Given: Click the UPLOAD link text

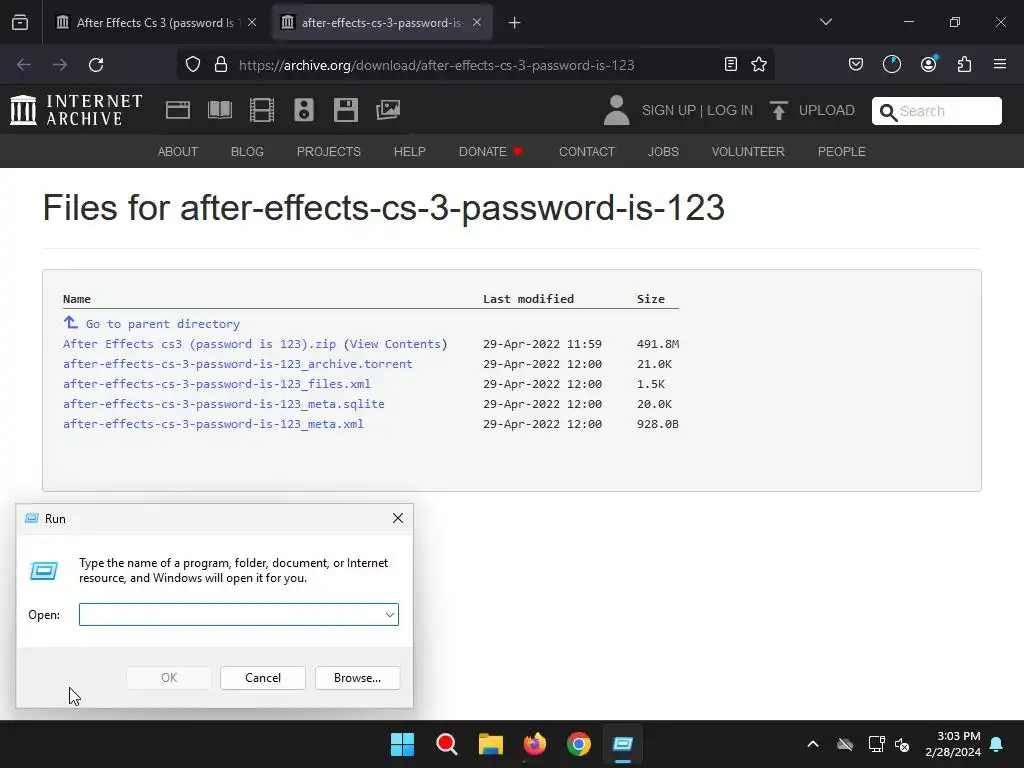Looking at the screenshot, I should coord(827,110).
